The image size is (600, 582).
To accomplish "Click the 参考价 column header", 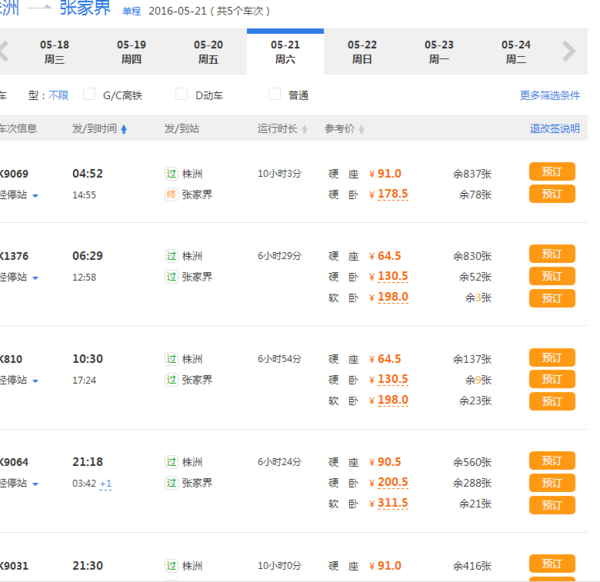I will (x=340, y=129).
